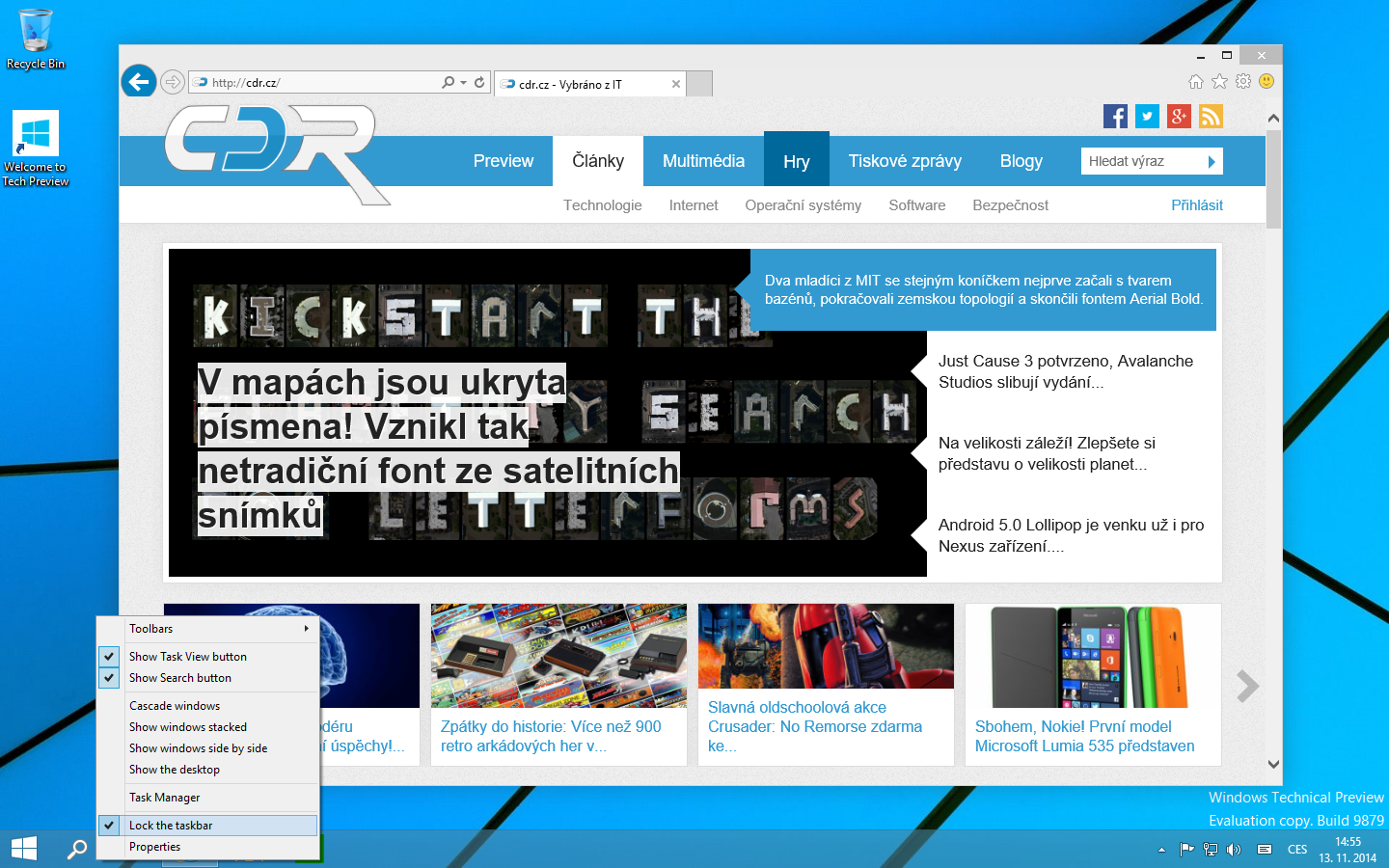This screenshot has height=868, width=1389.
Task: Expand the Toolbars submenu
Action: [x=217, y=629]
